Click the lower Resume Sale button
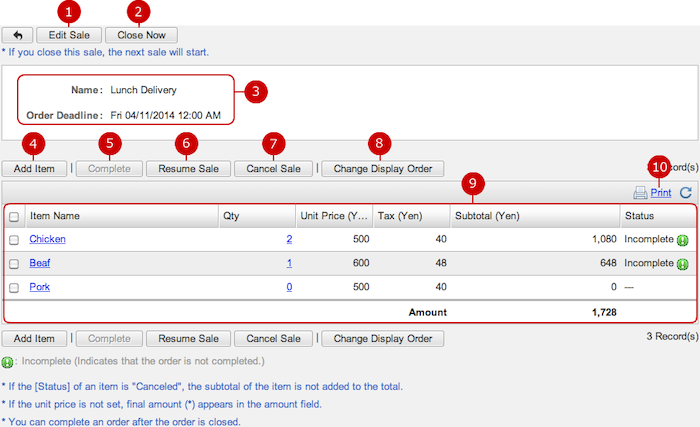The width and height of the screenshot is (700, 427). click(x=188, y=339)
